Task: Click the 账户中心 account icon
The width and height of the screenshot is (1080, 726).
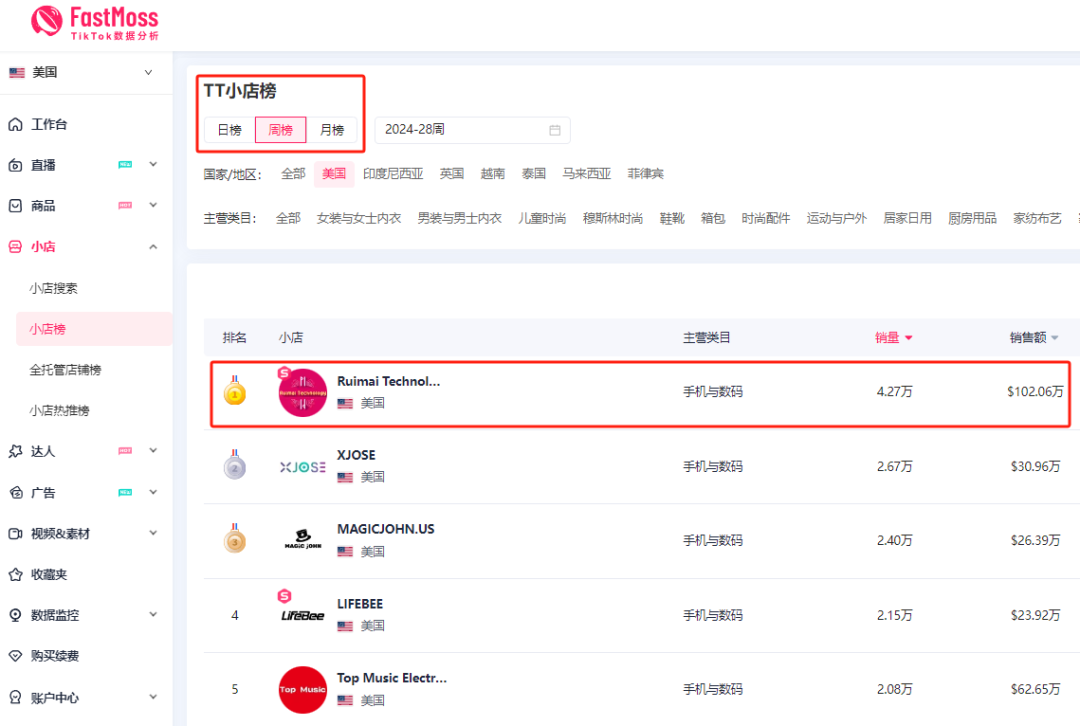Action: tap(15, 697)
